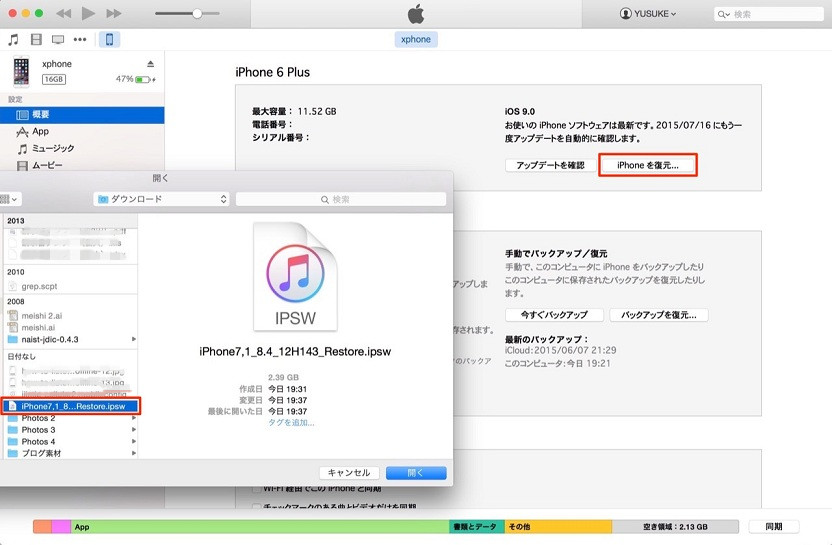This screenshot has width=832, height=545.
Task: Click タグを追加 link
Action: click(291, 422)
